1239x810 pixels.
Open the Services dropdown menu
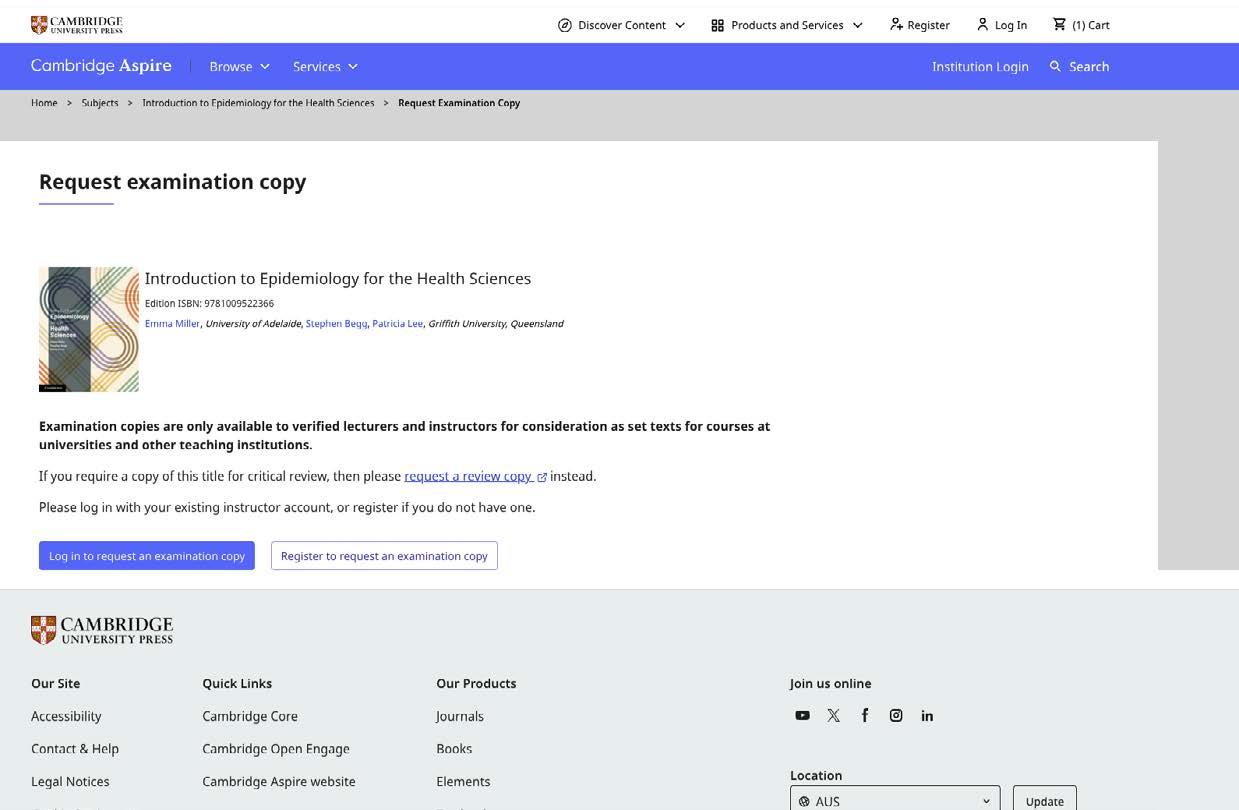coord(325,66)
